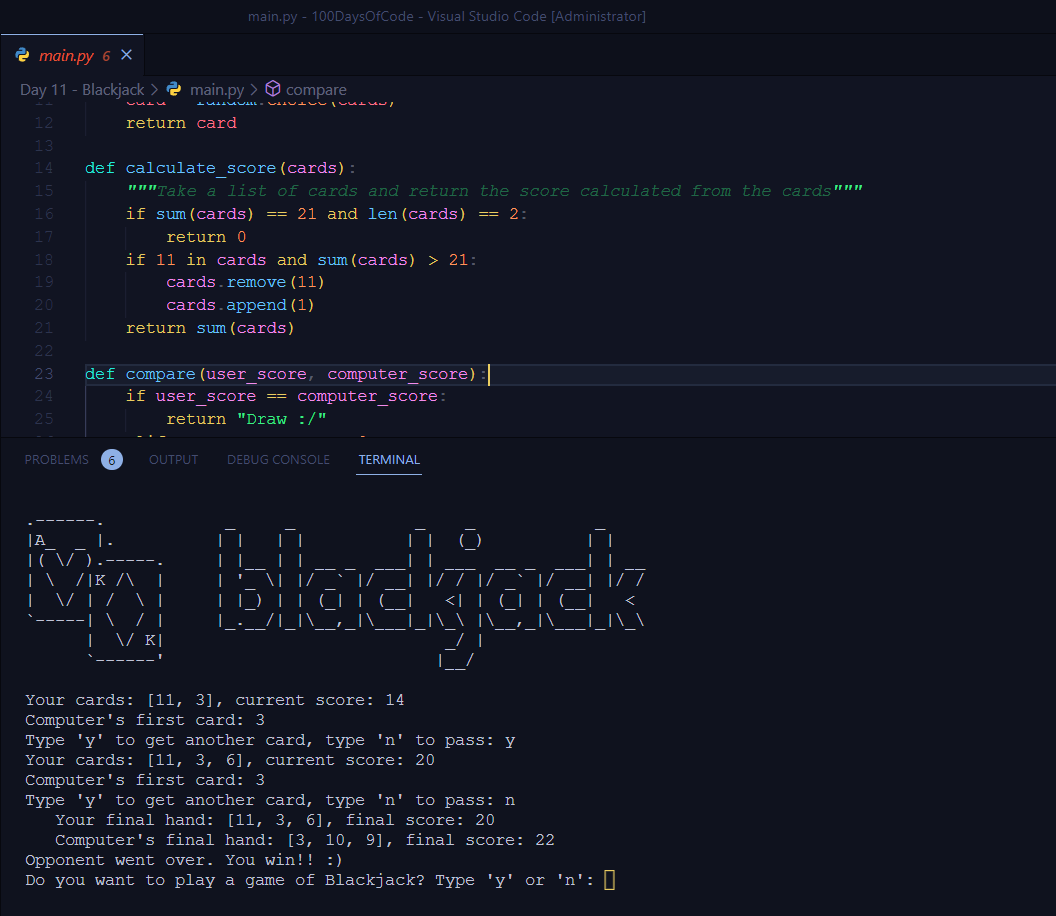Click the blue 6 badge beside PROBLEMS
This screenshot has width=1056, height=916.
tap(112, 460)
